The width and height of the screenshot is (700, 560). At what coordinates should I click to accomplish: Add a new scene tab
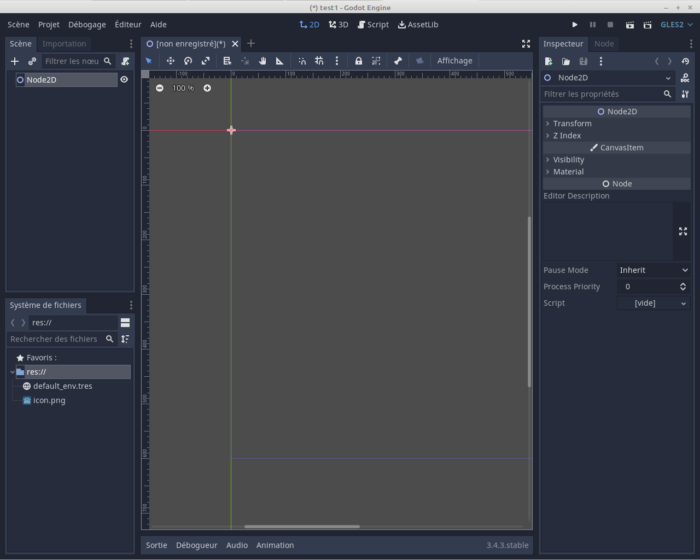(x=251, y=43)
